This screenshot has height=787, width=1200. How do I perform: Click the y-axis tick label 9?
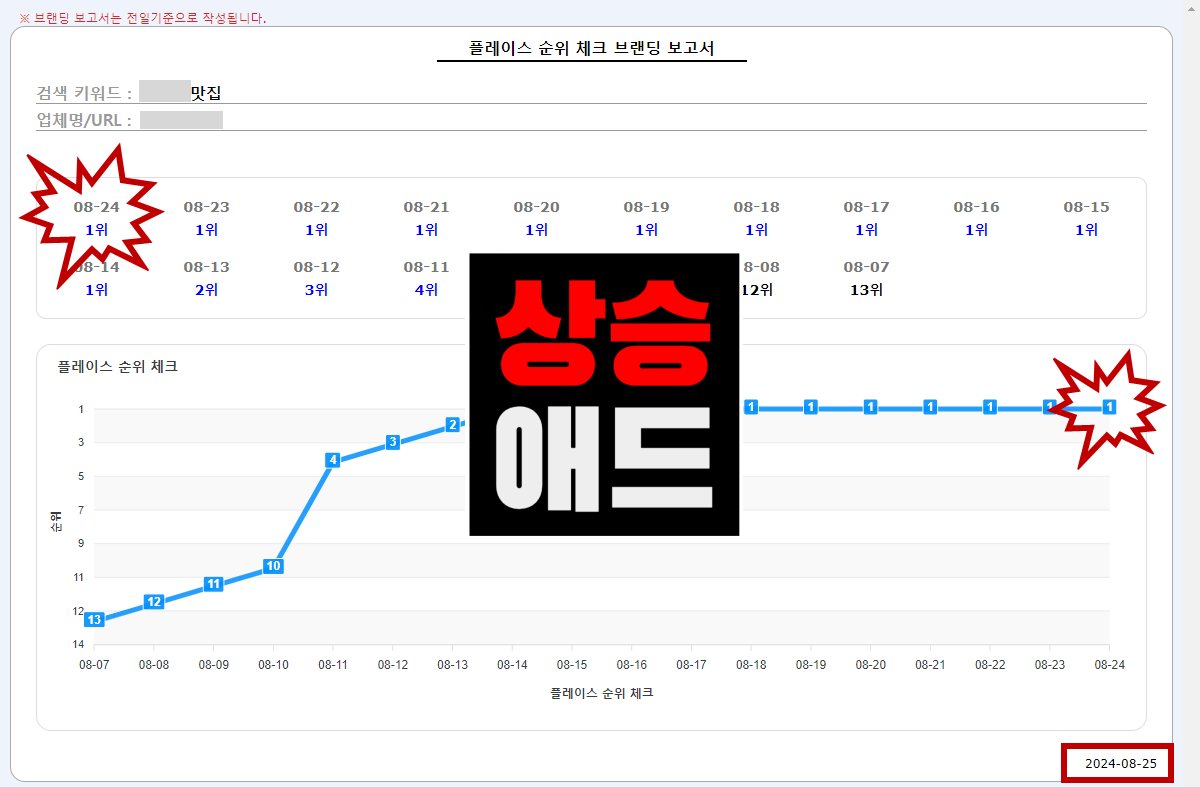(82, 544)
